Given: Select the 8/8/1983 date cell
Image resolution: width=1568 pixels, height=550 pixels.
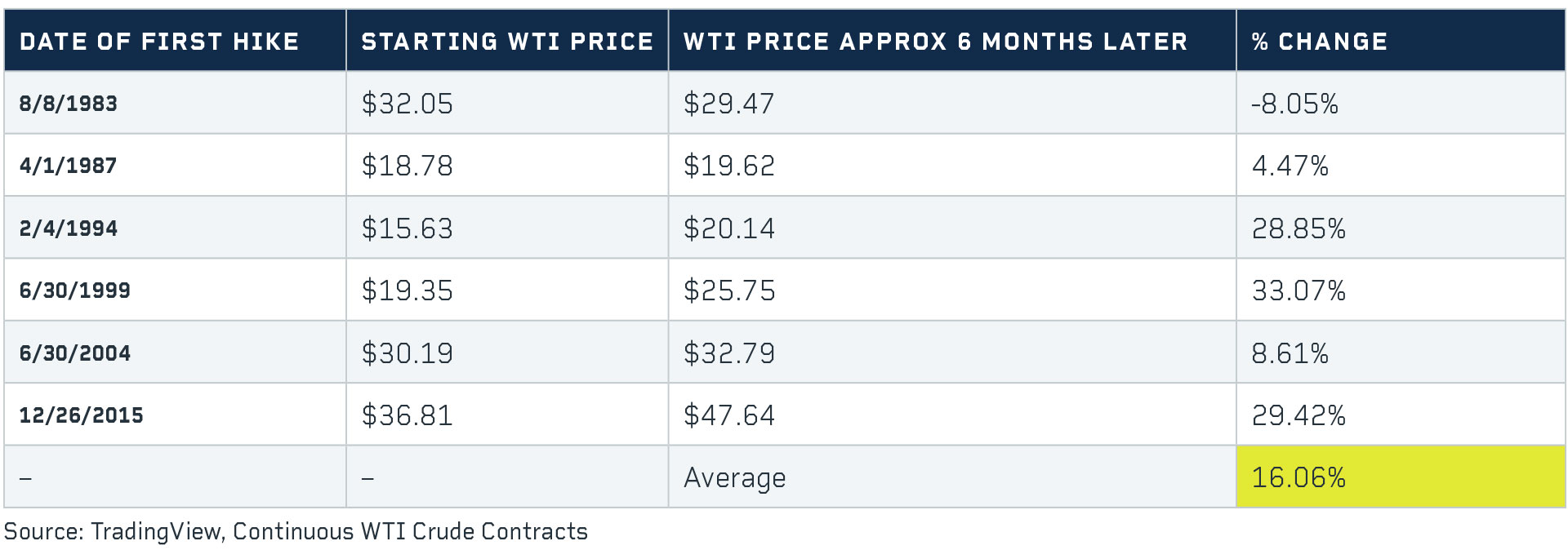Looking at the screenshot, I should (x=69, y=104).
